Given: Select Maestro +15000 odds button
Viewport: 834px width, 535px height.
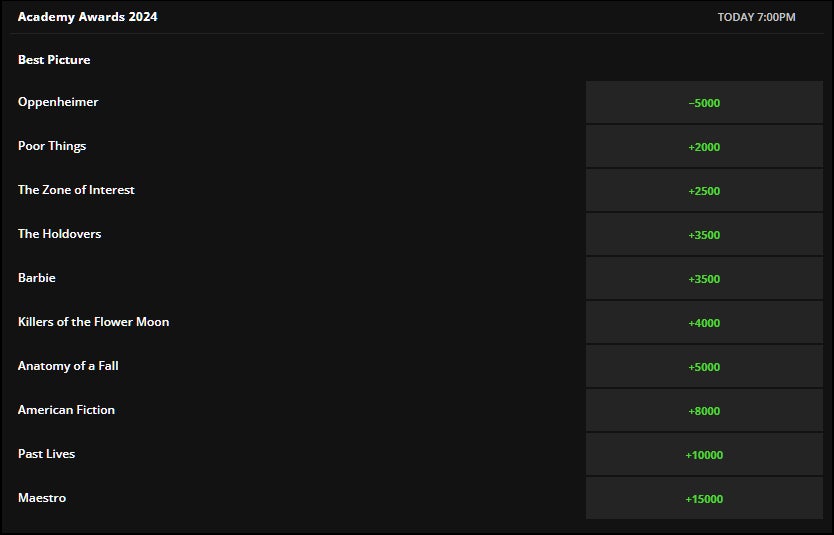Looking at the screenshot, I should point(704,499).
